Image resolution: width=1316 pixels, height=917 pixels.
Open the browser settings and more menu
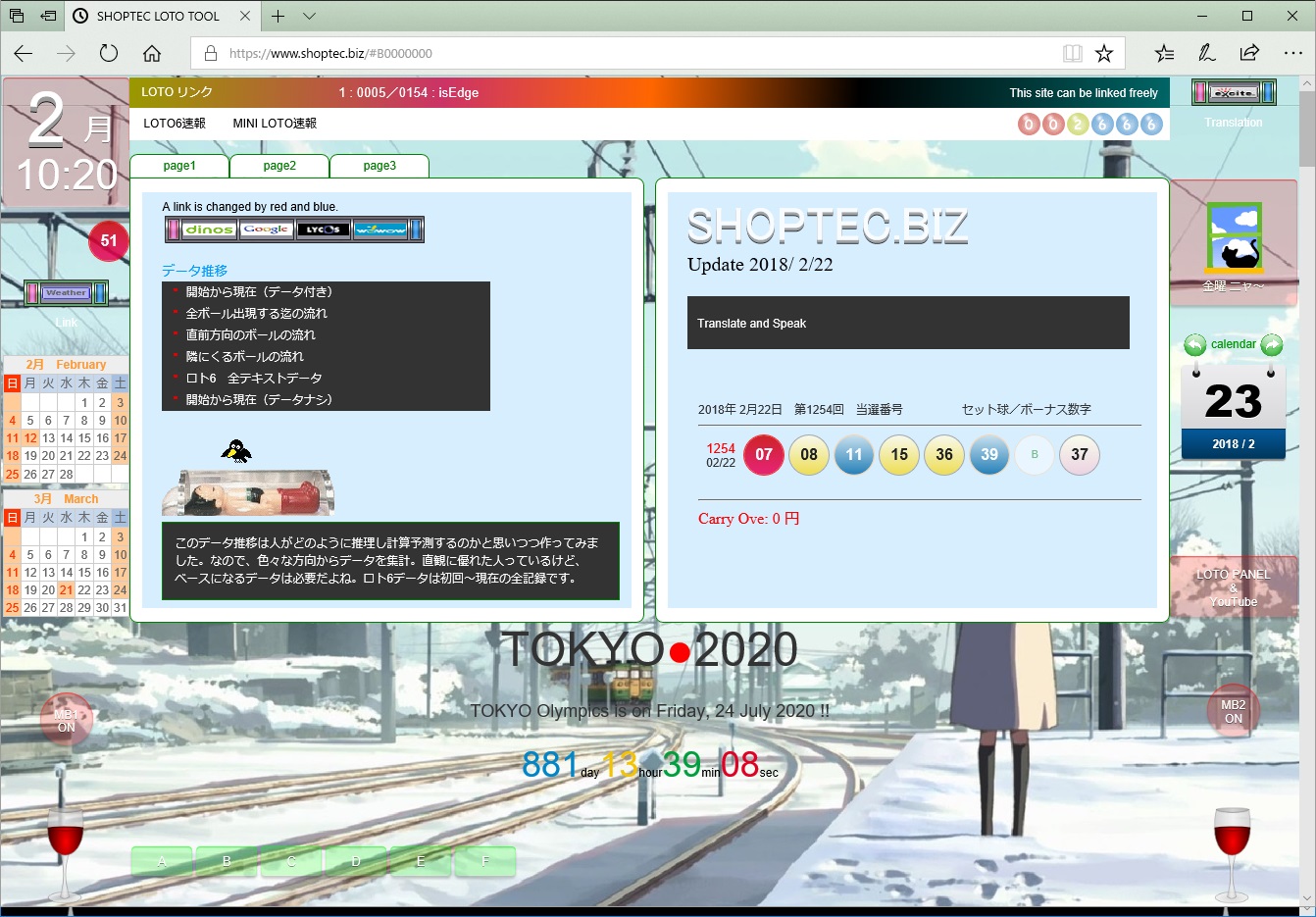[x=1292, y=53]
